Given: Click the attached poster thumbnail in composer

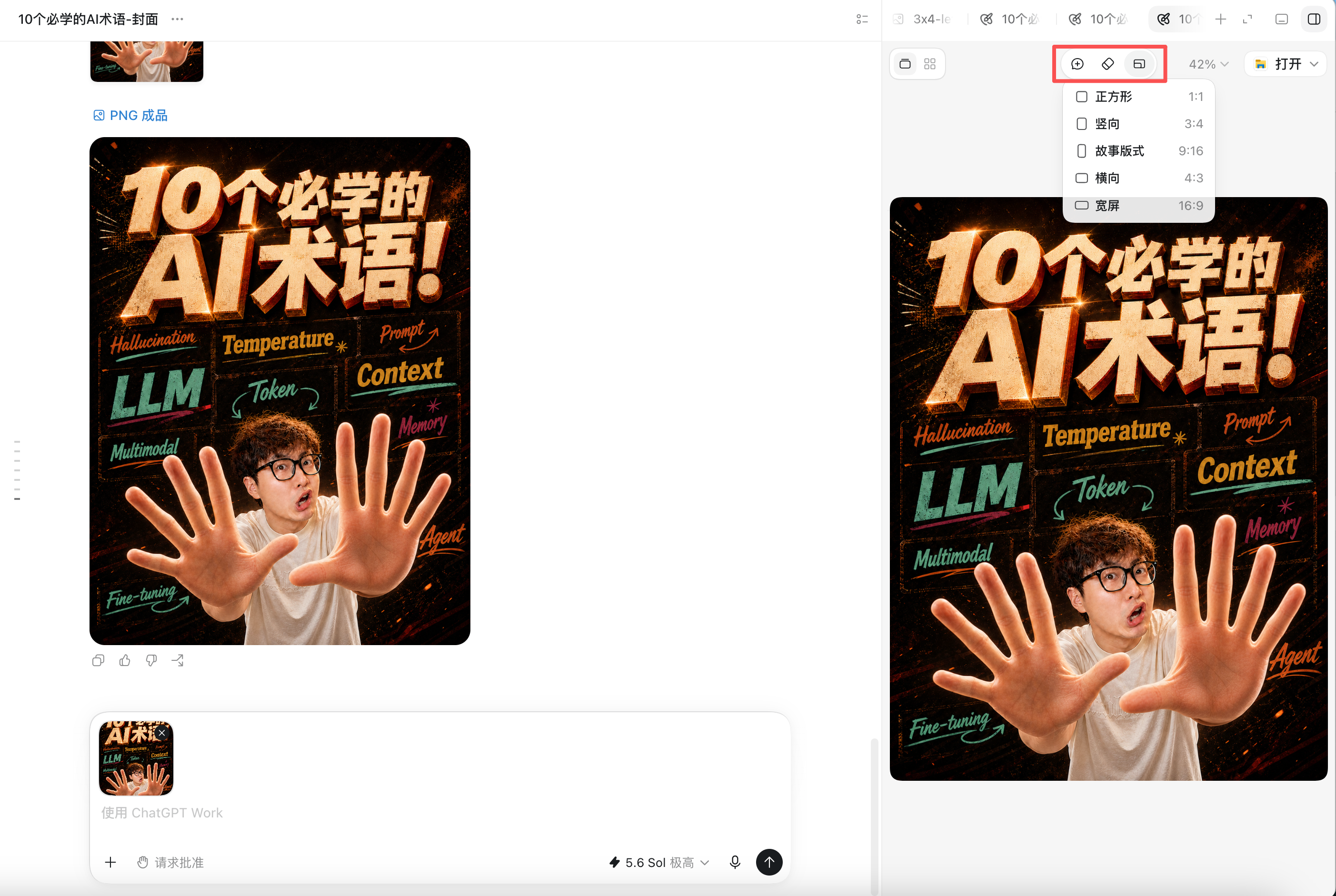Looking at the screenshot, I should [x=136, y=758].
